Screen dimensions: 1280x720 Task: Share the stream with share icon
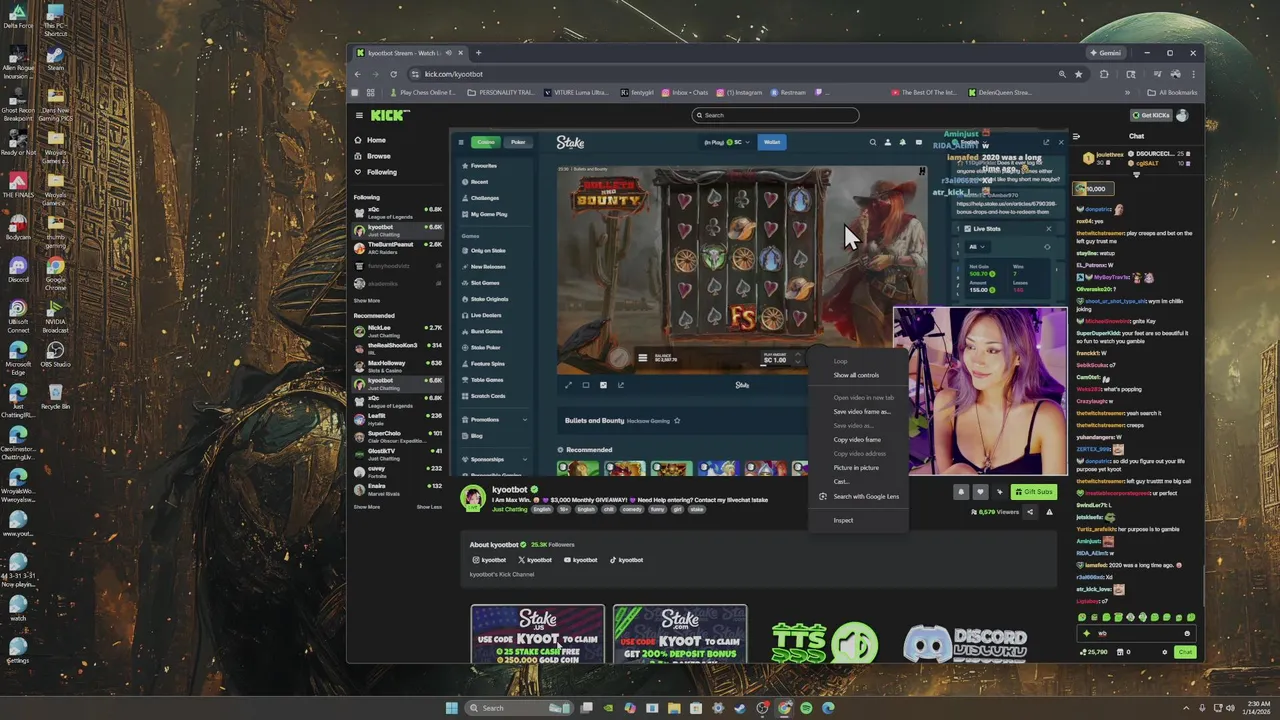1030,512
